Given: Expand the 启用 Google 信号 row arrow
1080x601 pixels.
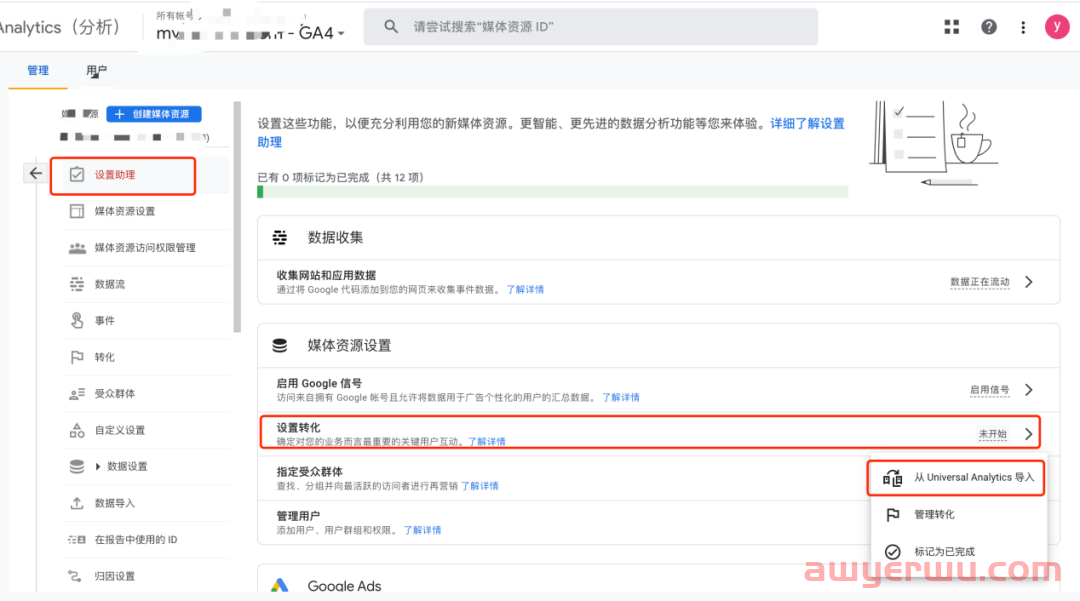Looking at the screenshot, I should 1029,390.
